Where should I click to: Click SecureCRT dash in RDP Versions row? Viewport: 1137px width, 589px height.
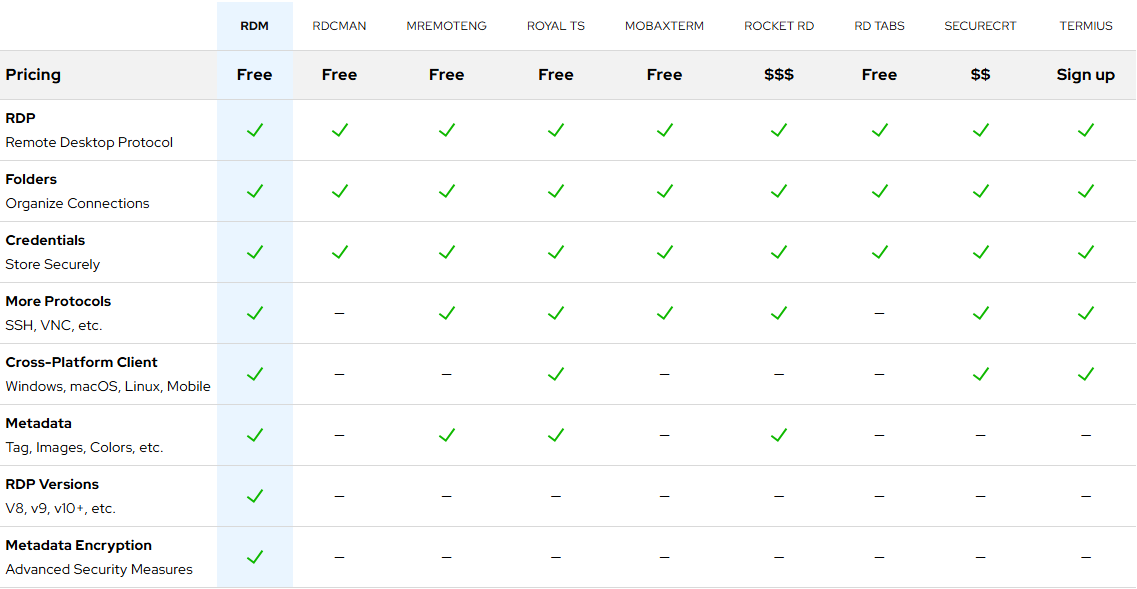(x=980, y=496)
